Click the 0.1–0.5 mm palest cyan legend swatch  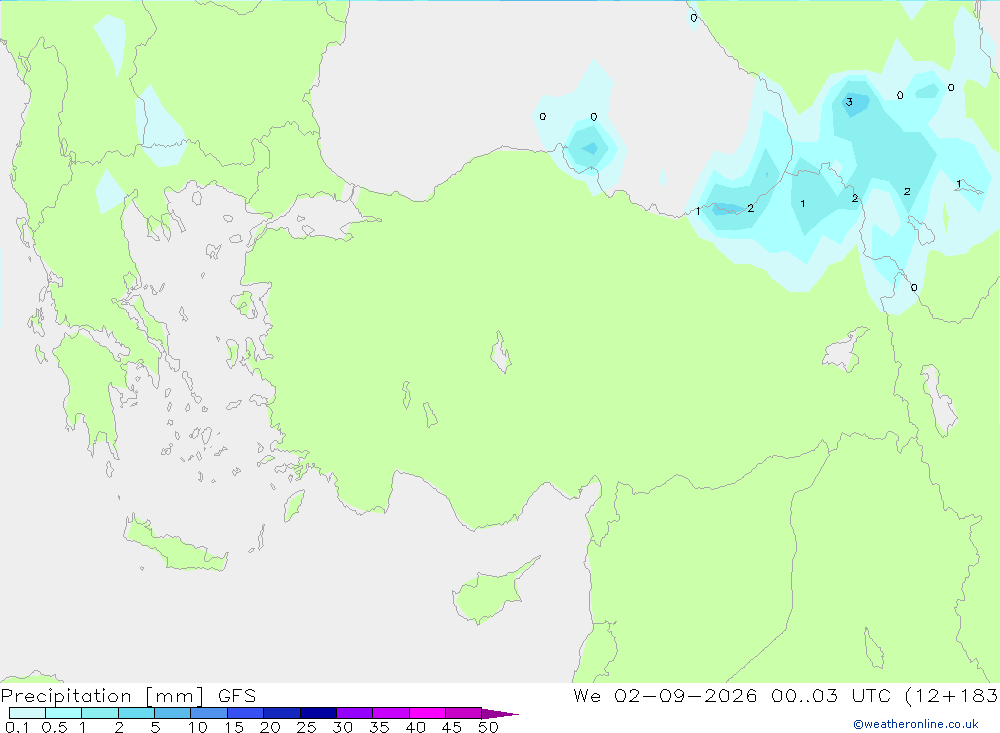click(x=27, y=713)
